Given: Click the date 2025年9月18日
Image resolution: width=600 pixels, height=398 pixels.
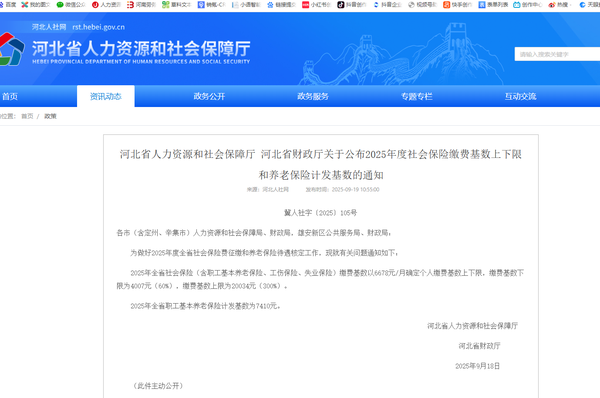Looking at the screenshot, I should pos(478,366).
